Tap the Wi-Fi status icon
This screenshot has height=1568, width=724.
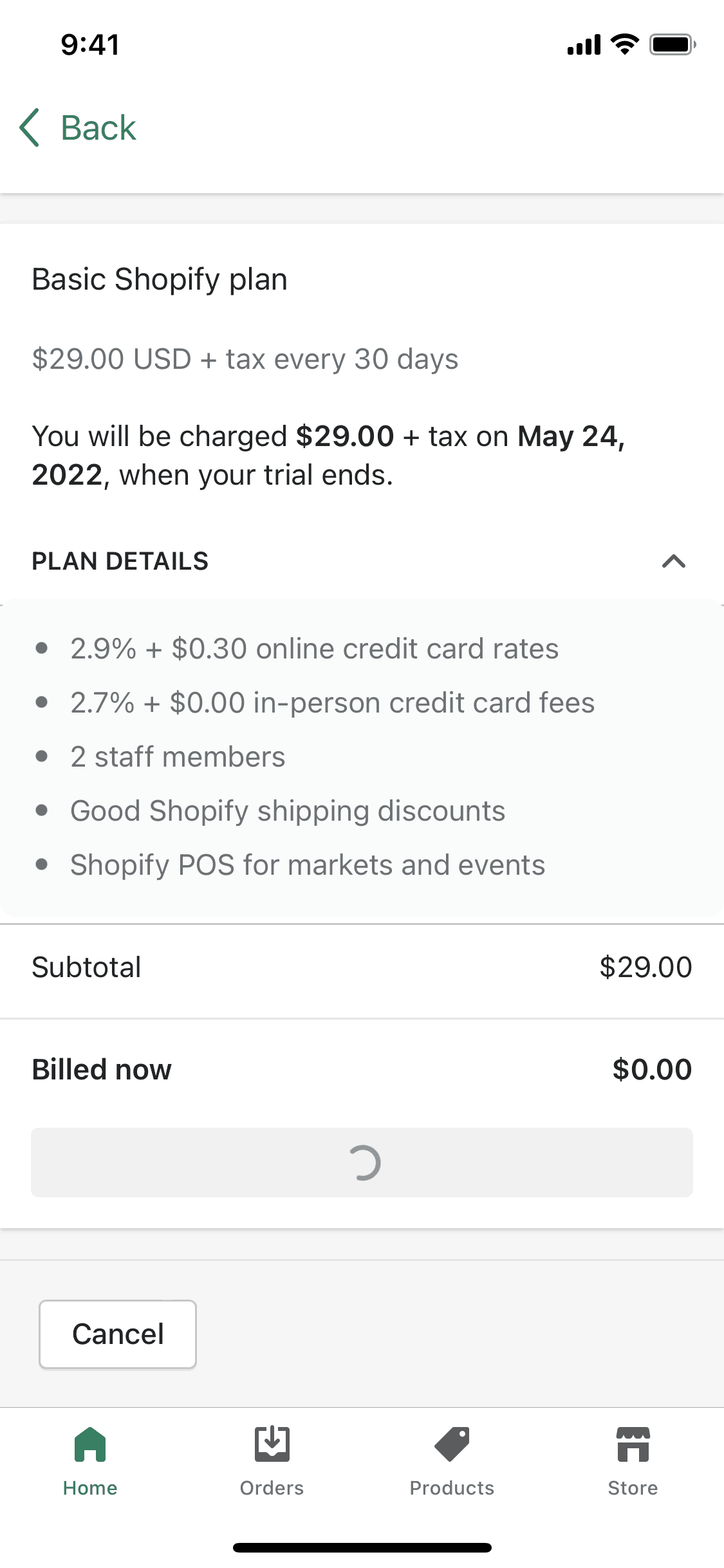[x=624, y=44]
